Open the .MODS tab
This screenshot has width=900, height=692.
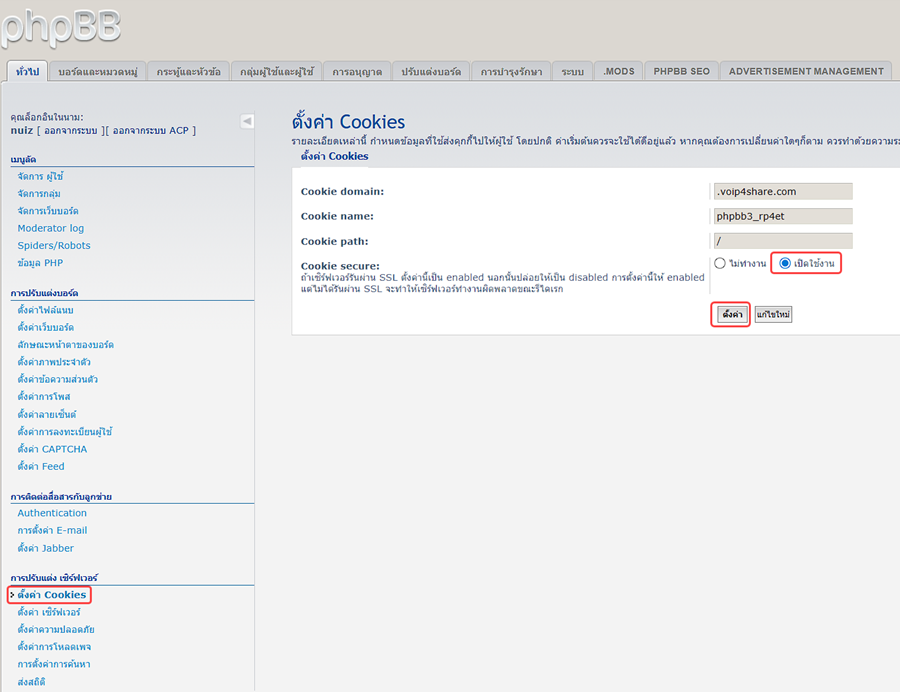click(x=619, y=71)
